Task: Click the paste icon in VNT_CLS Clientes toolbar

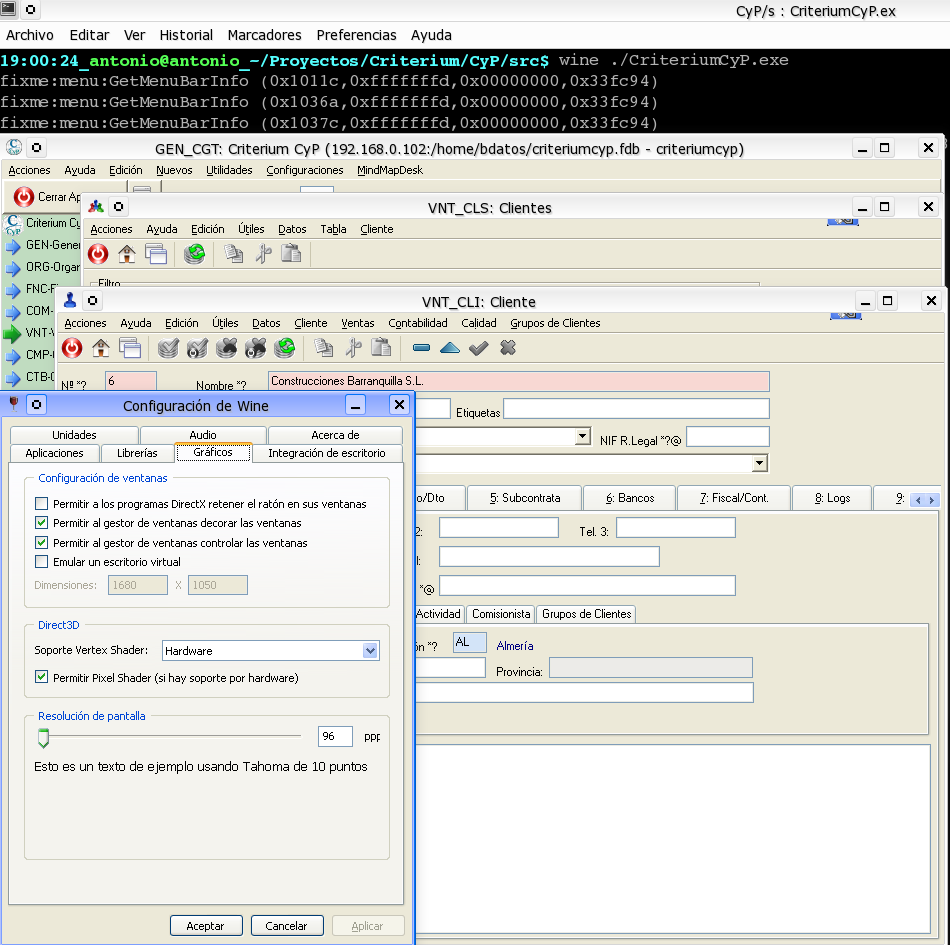Action: [291, 254]
